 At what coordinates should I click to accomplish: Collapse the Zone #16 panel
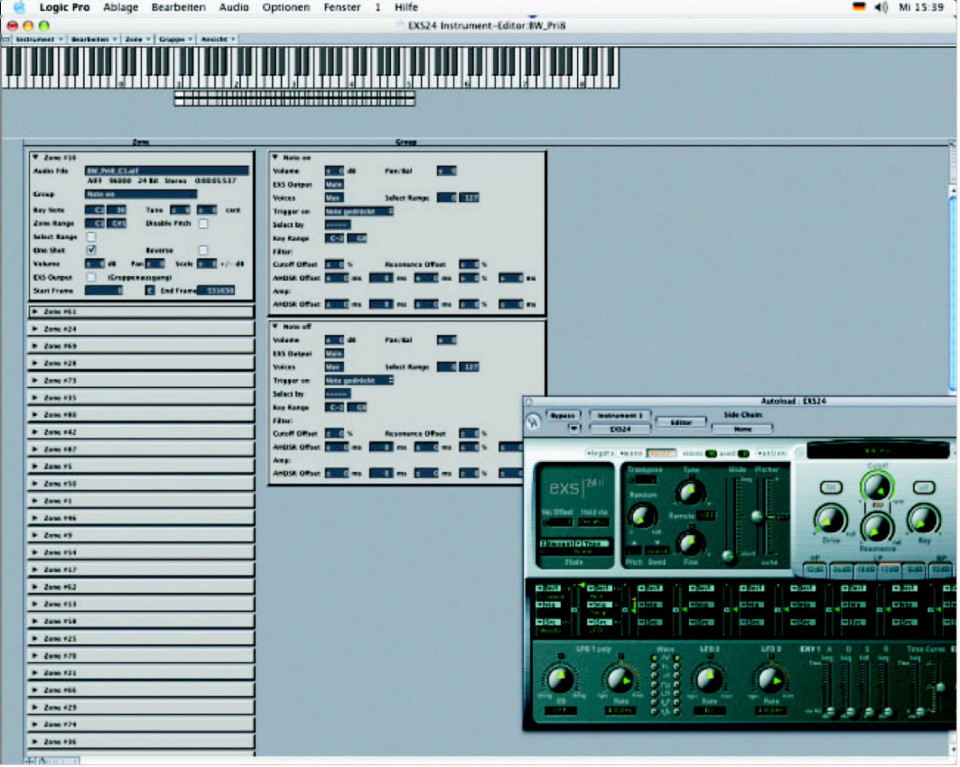pyautogui.click(x=36, y=157)
